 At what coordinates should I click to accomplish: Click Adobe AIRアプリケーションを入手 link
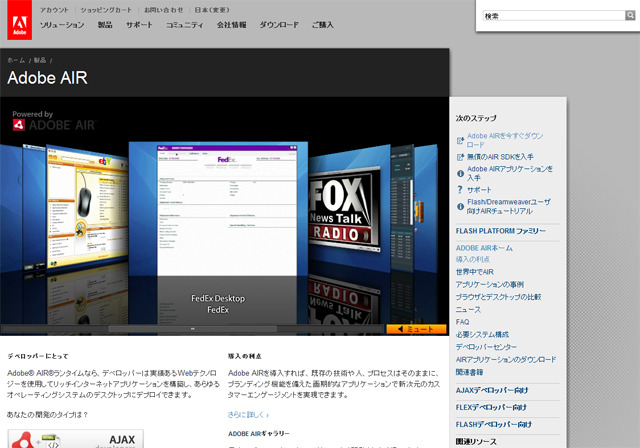[x=510, y=173]
